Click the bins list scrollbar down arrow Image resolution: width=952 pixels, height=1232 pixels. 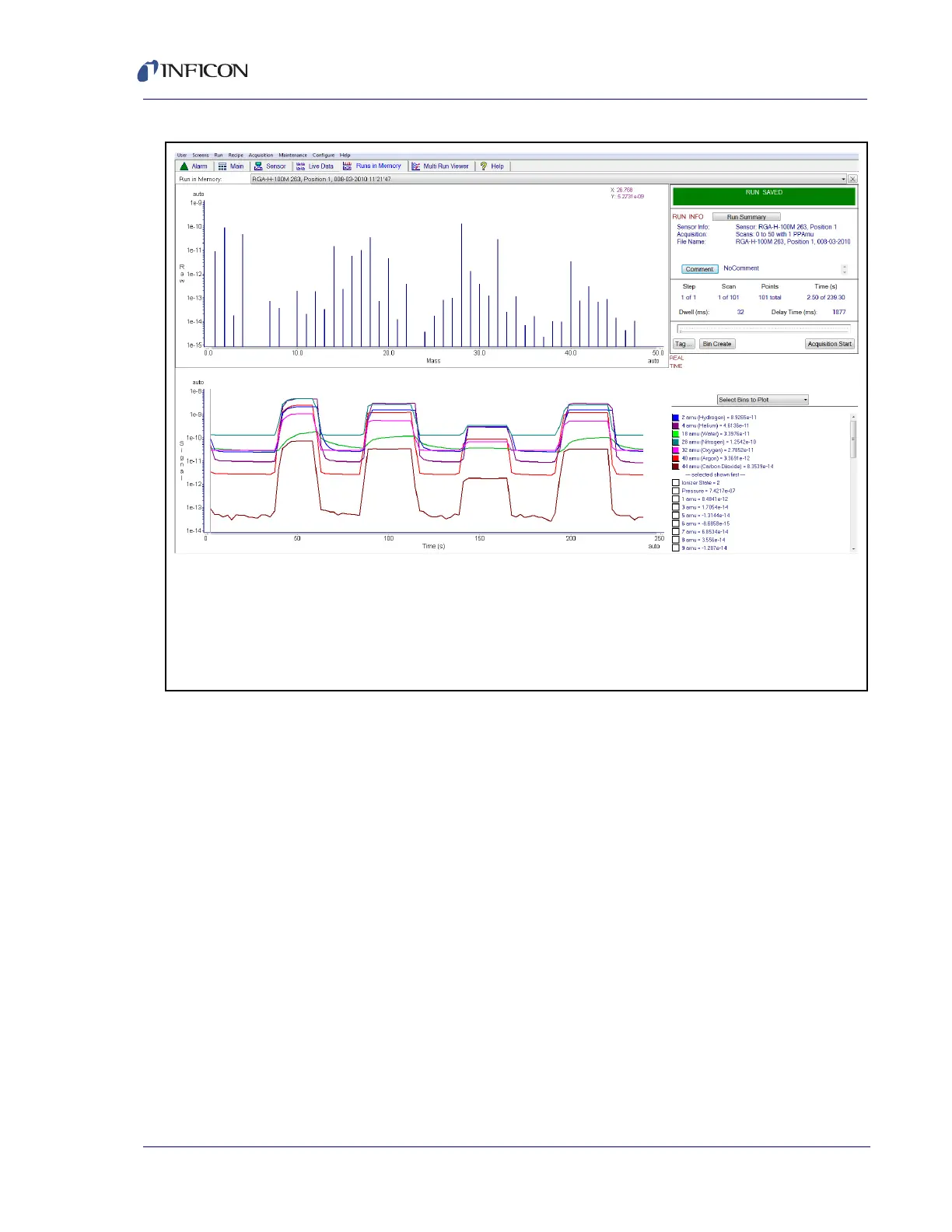tap(853, 548)
